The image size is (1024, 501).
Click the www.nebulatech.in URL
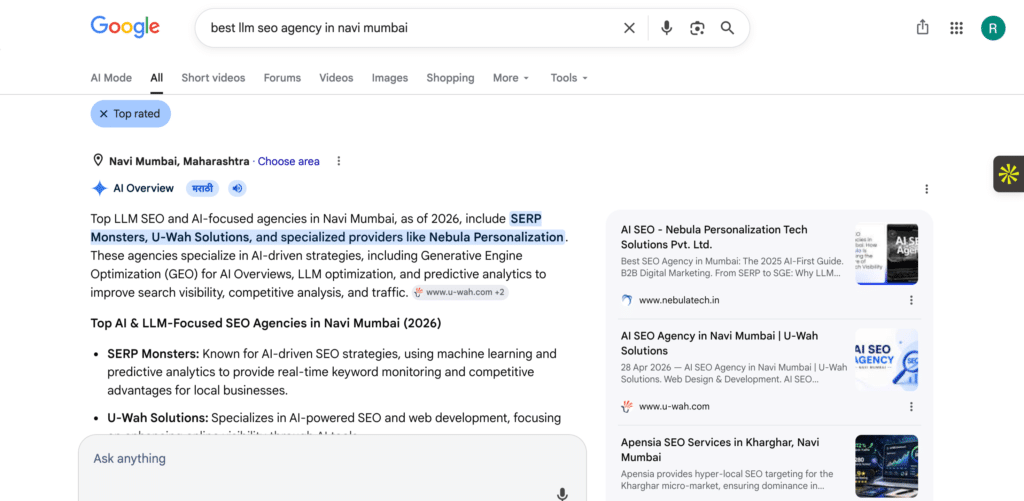click(x=679, y=300)
